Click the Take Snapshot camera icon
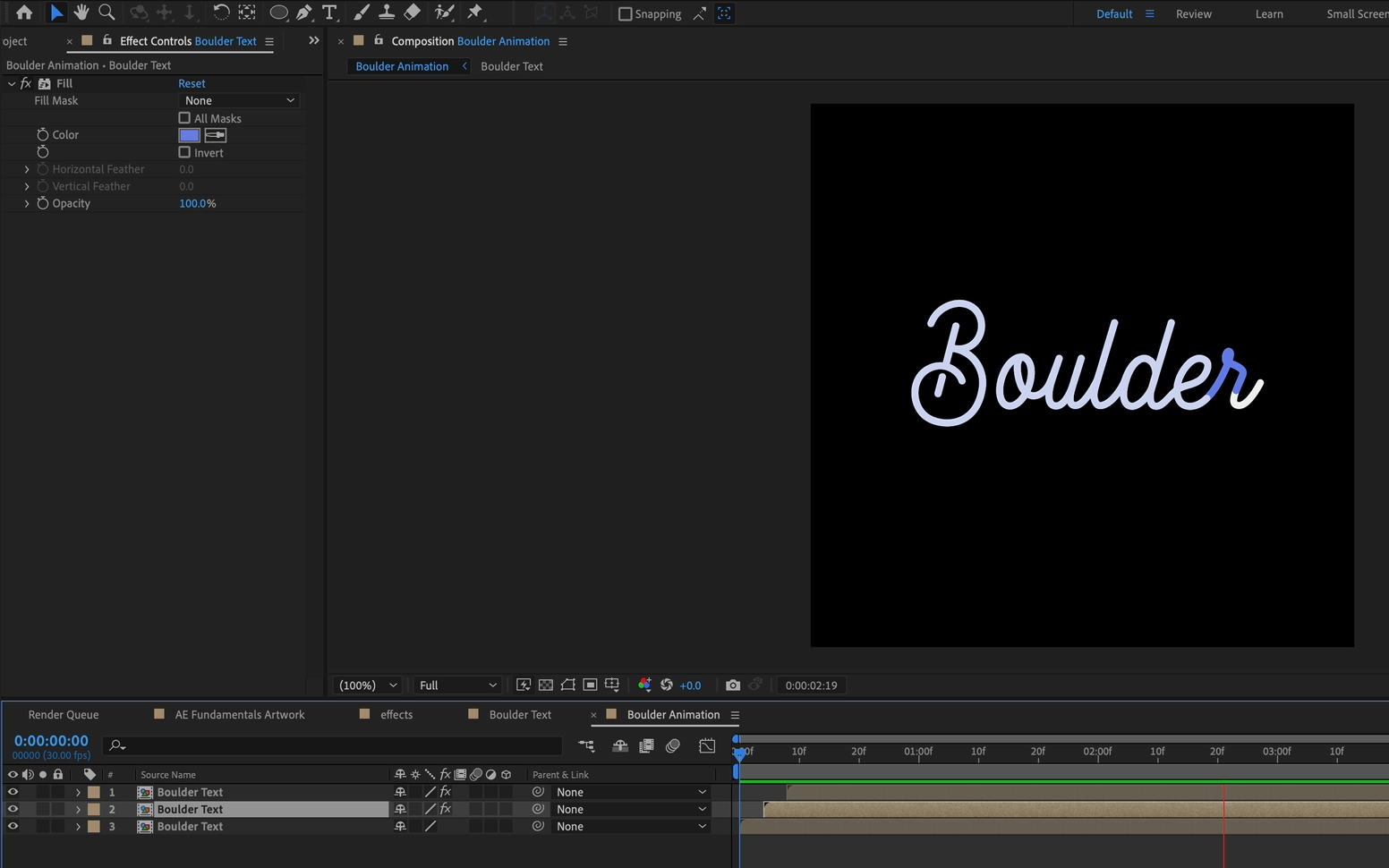The image size is (1389, 868). (733, 685)
